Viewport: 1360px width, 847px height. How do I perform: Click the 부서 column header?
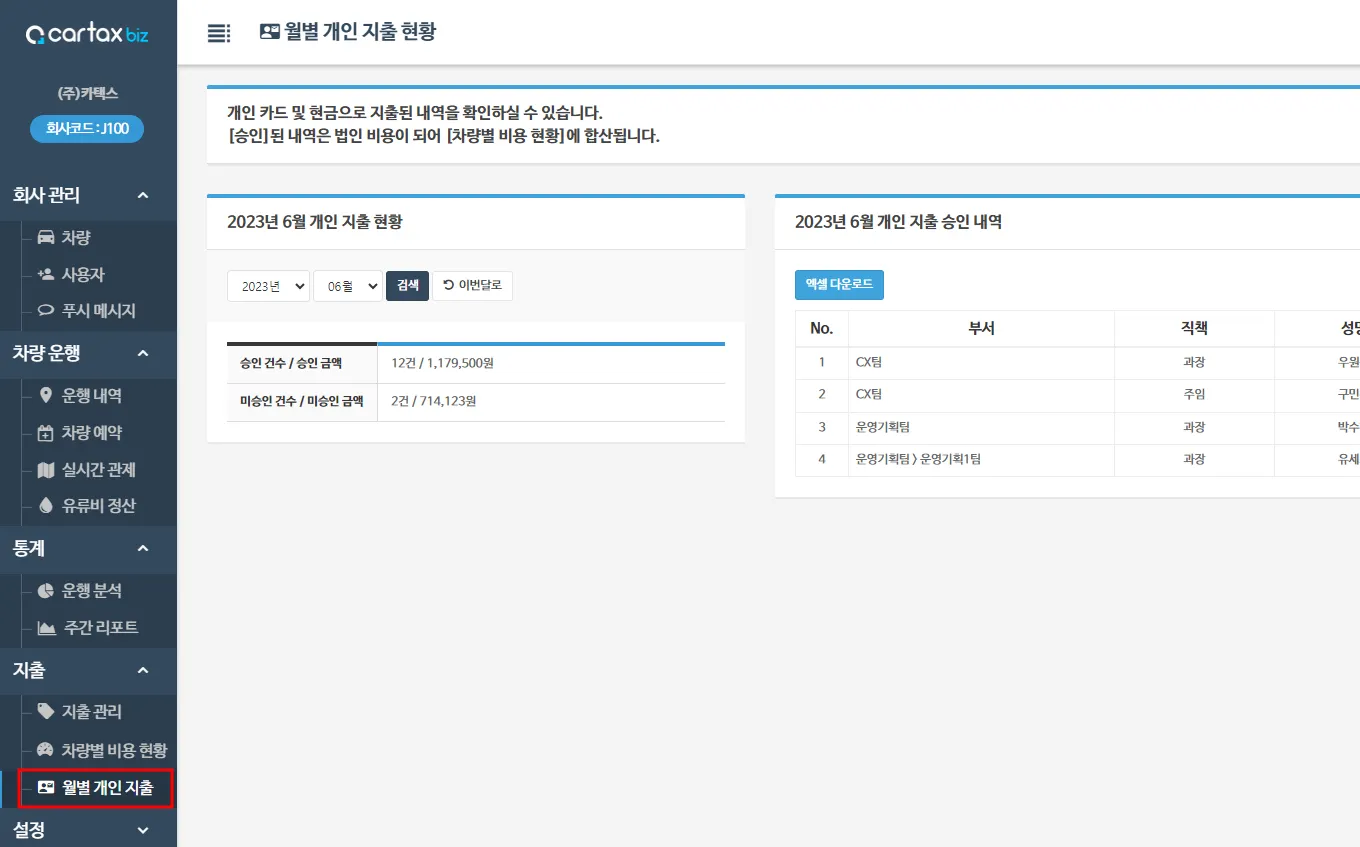click(981, 328)
